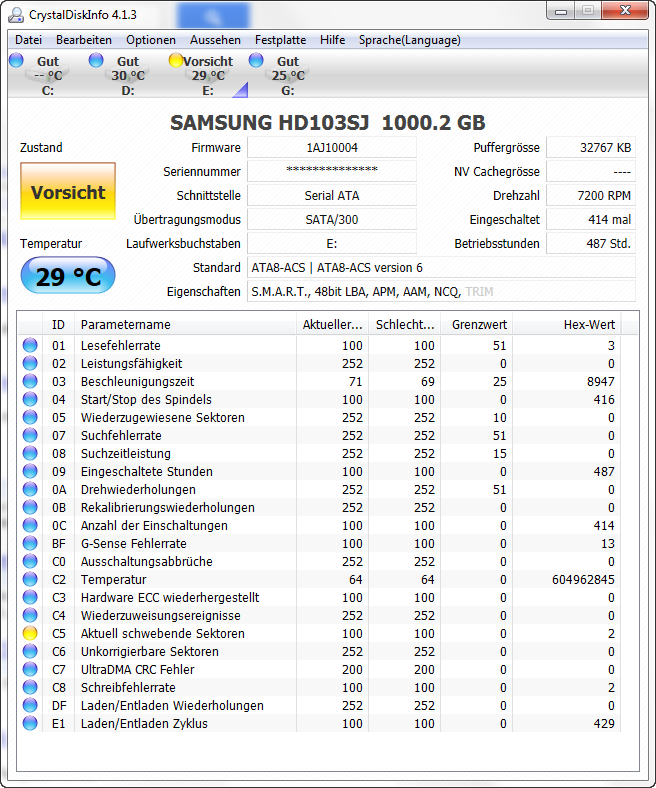Click status icon of Eingeschaltete Stunden
656x788 pixels.
click(30, 471)
